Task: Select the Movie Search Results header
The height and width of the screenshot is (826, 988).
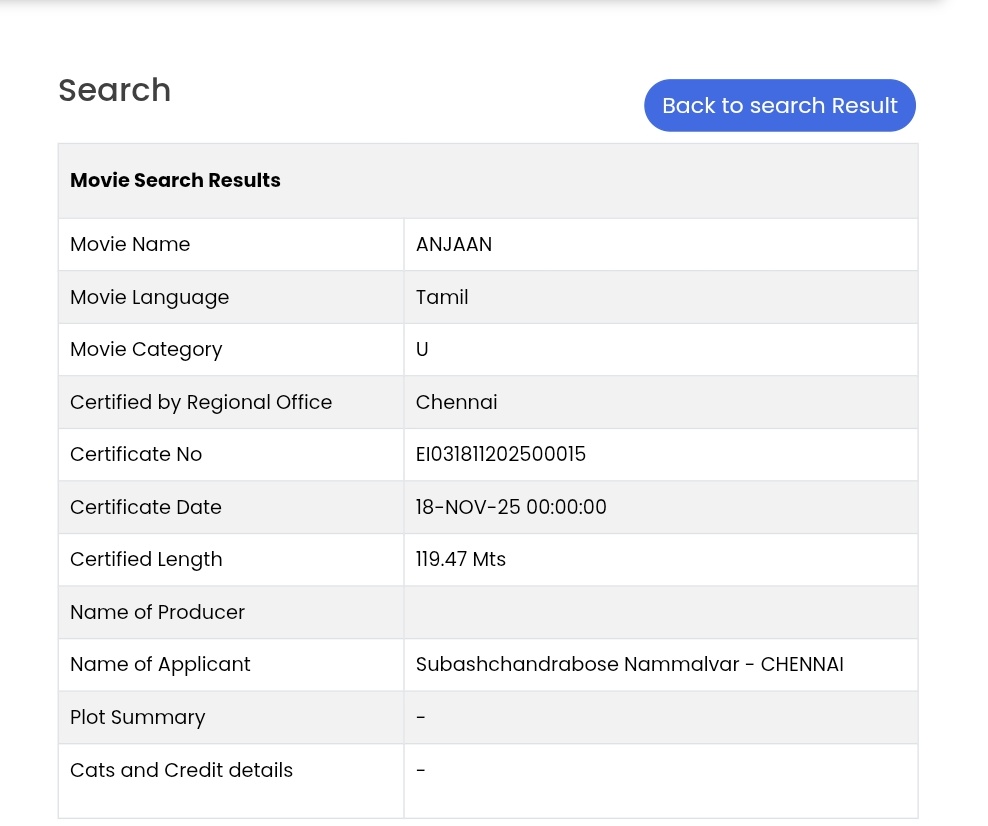Action: (175, 180)
